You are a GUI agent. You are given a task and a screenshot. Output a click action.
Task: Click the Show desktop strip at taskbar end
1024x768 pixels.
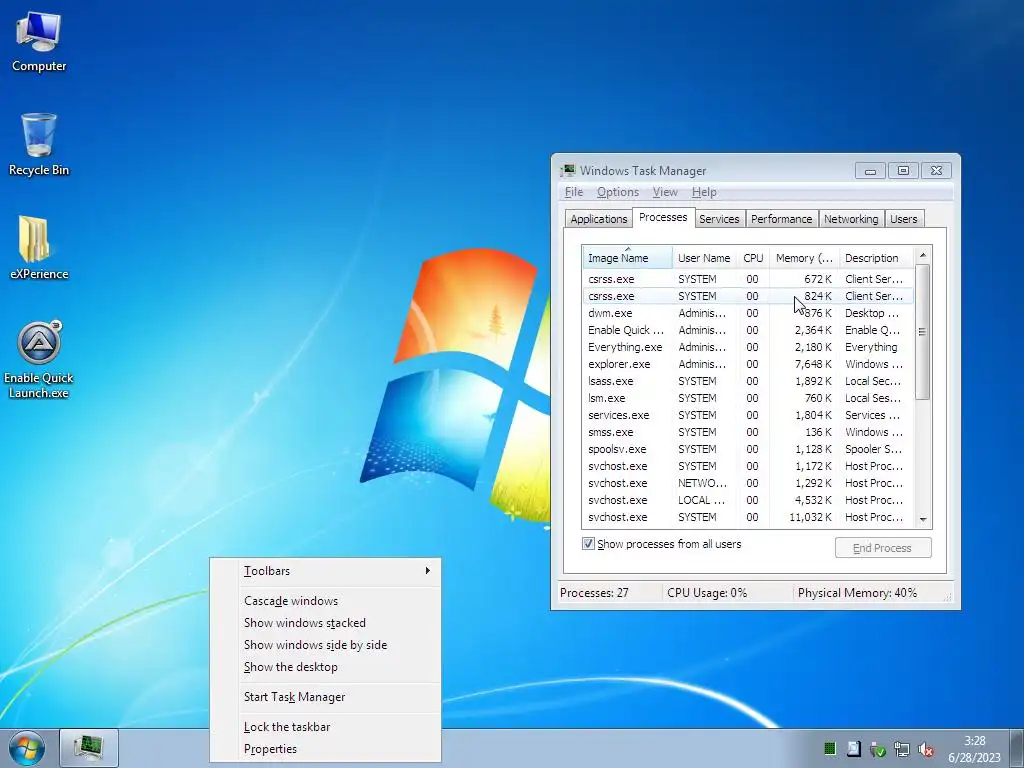point(1016,748)
